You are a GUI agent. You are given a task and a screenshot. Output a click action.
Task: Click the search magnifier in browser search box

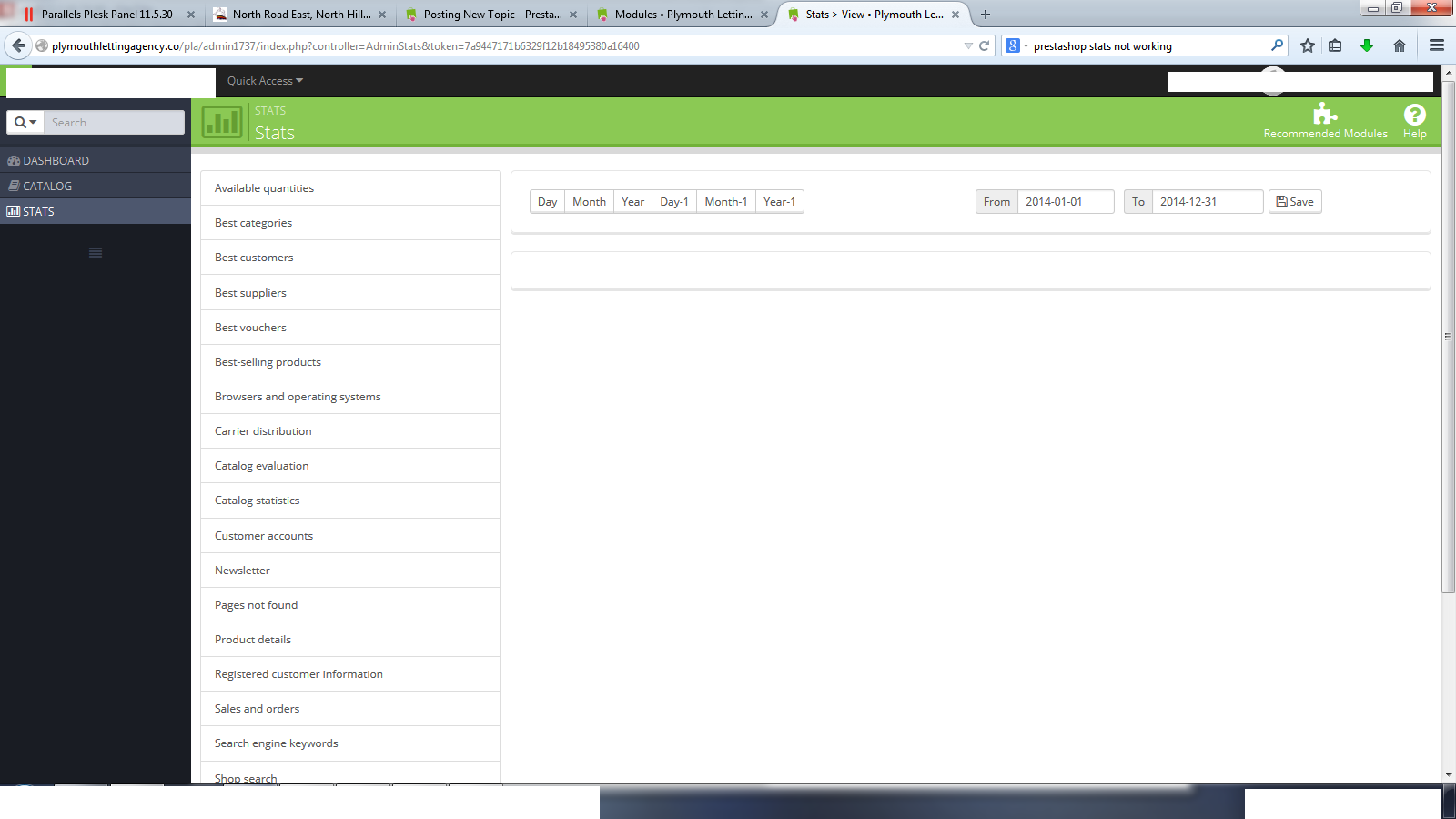tap(1277, 45)
